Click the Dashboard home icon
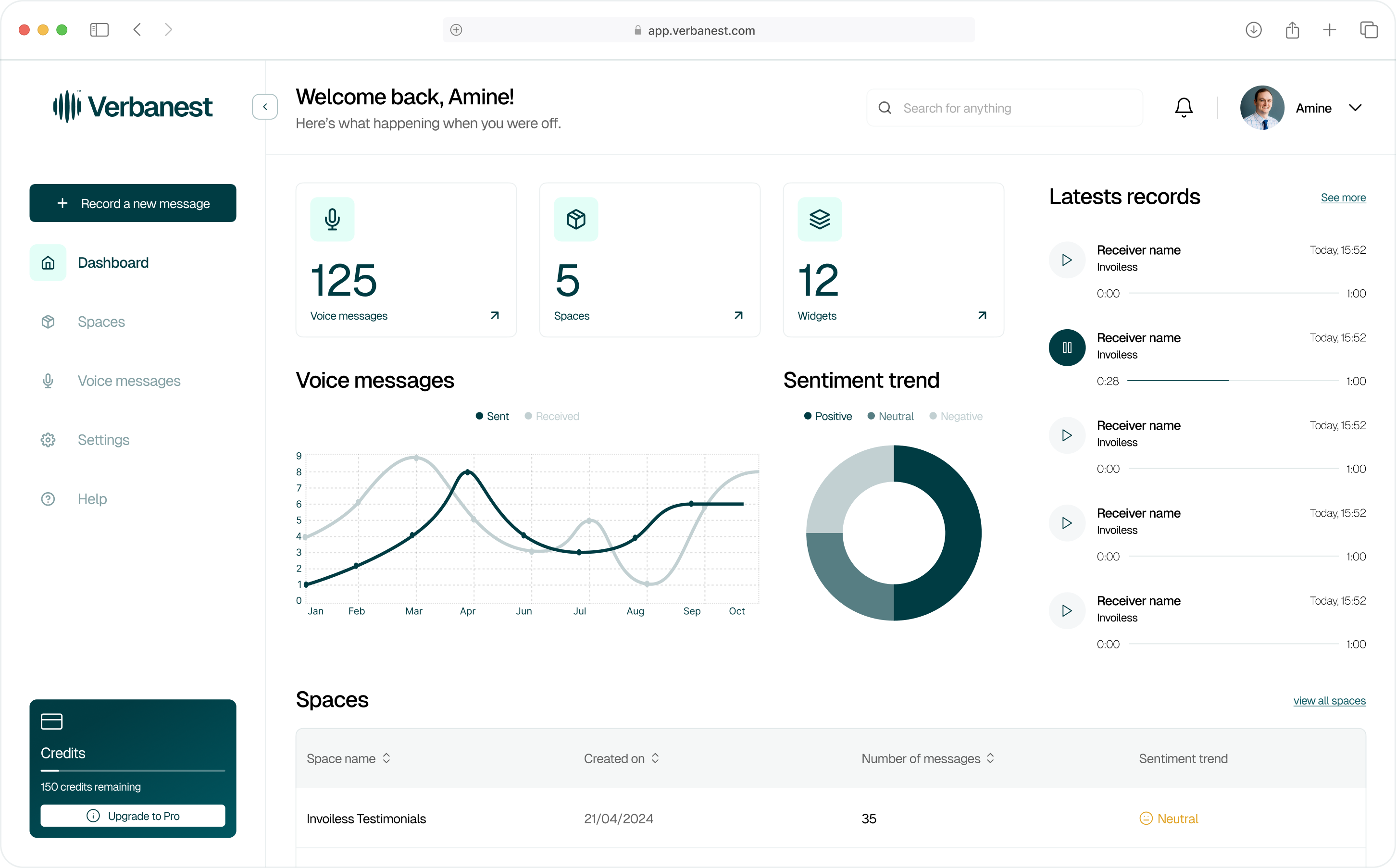Viewport: 1396px width, 868px height. 48,263
